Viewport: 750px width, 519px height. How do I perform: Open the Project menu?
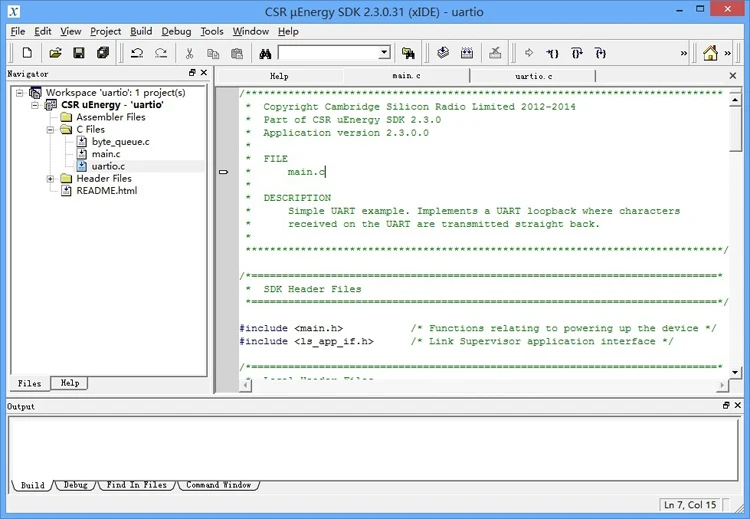pyautogui.click(x=105, y=32)
